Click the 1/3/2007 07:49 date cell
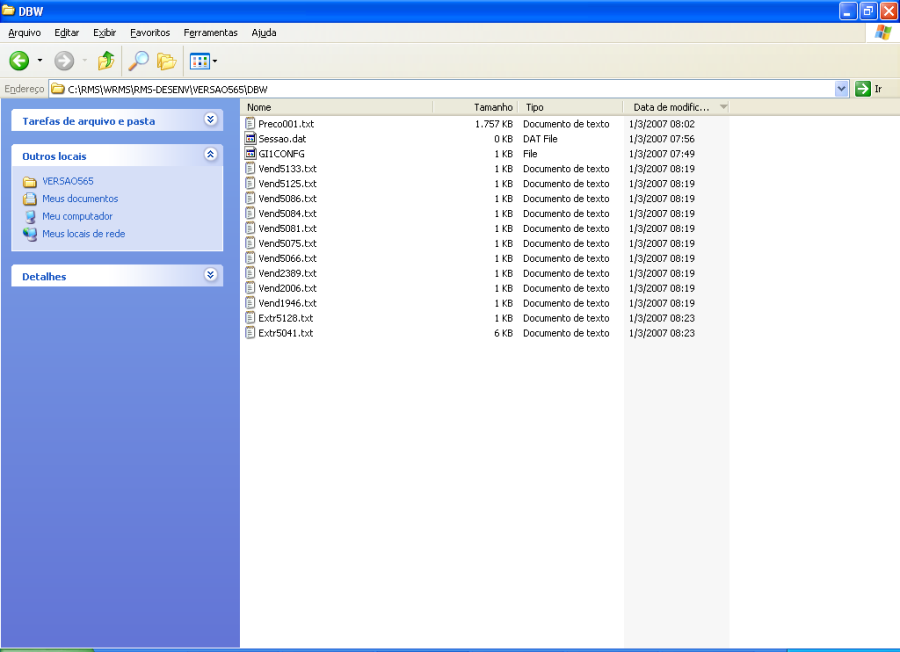 (662, 154)
